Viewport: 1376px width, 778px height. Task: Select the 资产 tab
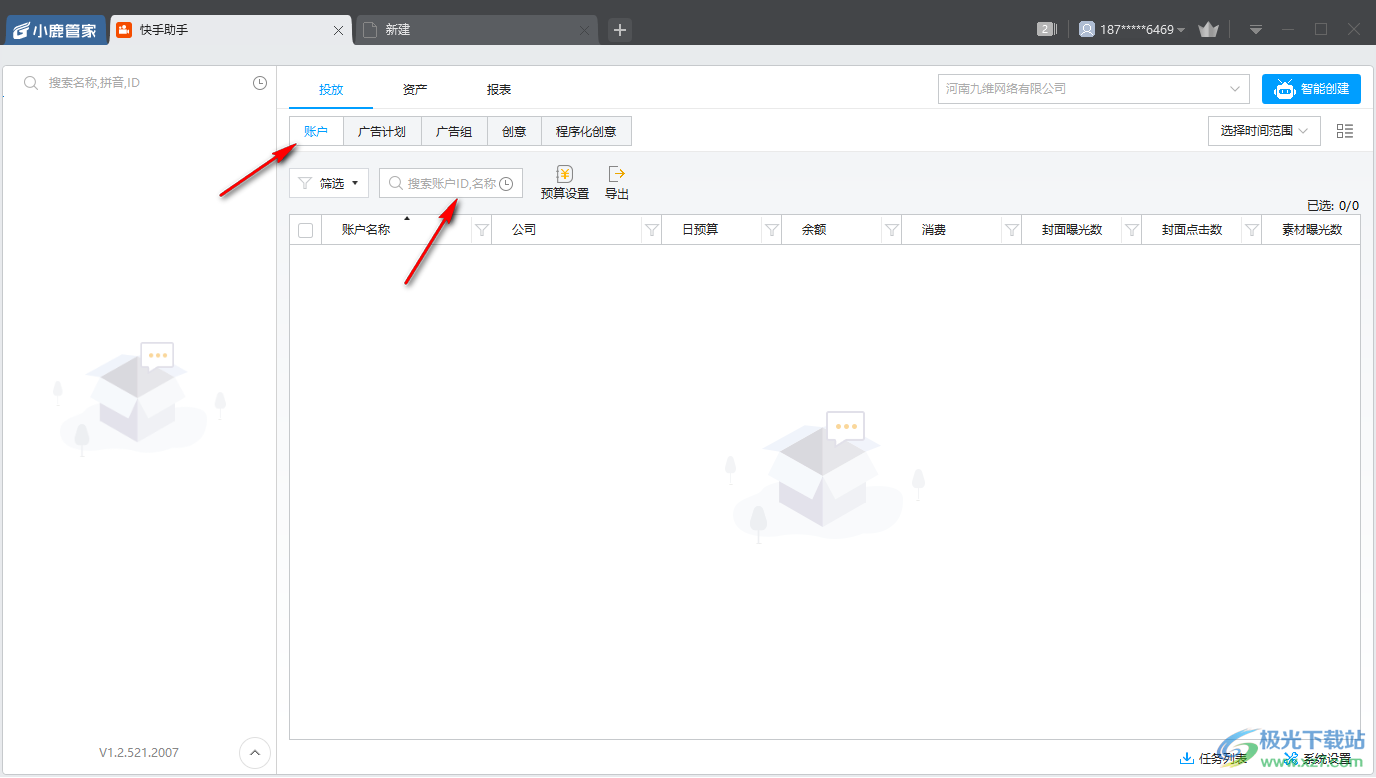415,90
